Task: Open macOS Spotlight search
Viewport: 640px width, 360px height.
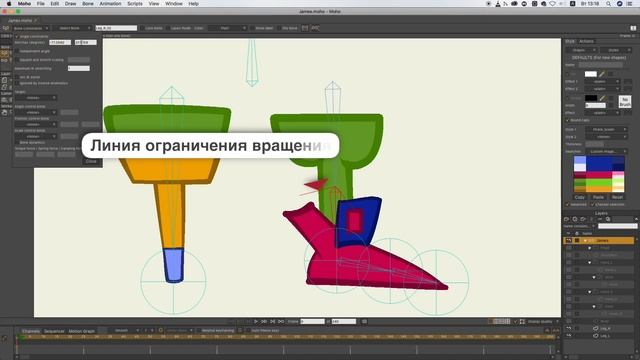Action: [x=609, y=4]
